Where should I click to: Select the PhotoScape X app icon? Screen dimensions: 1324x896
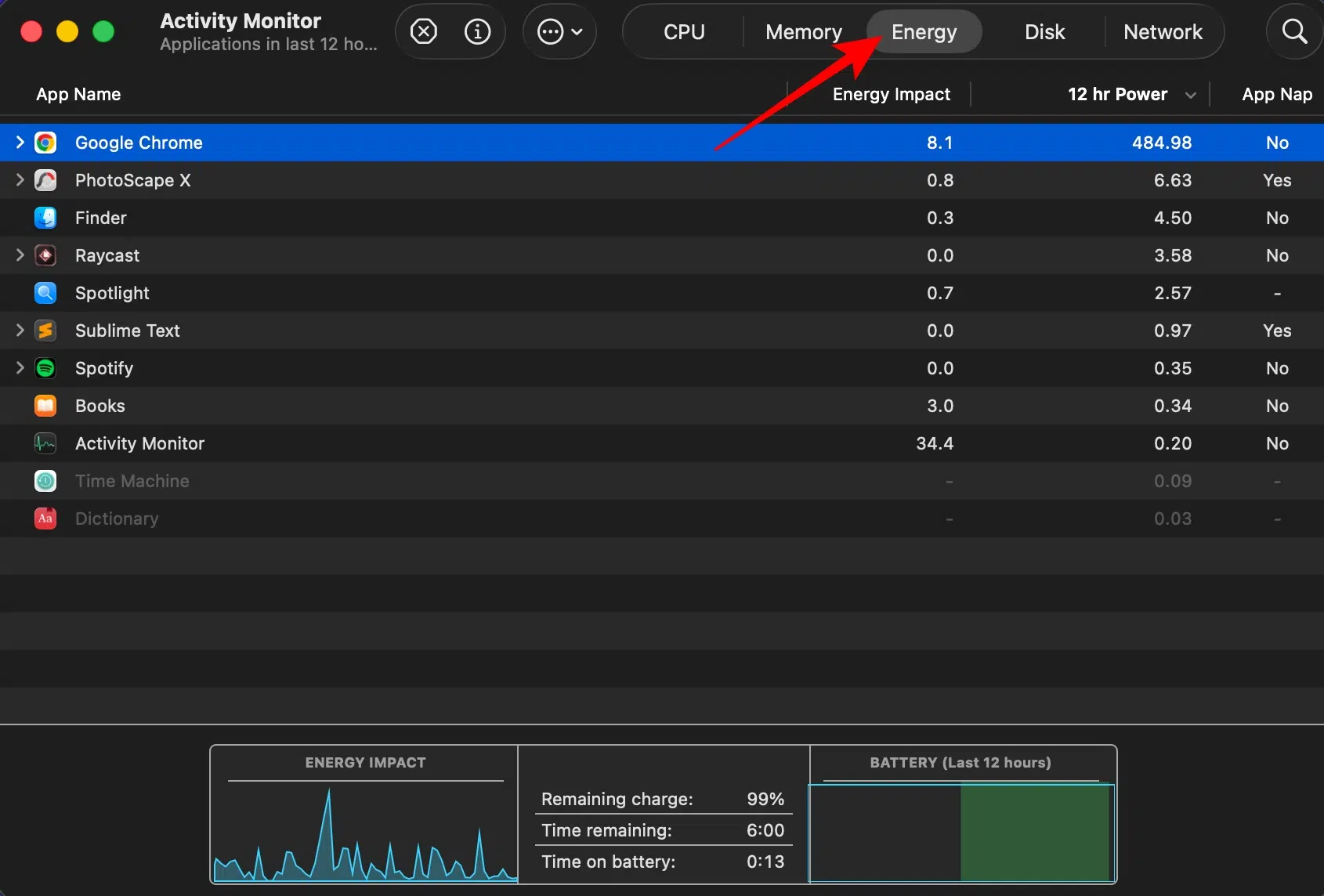[45, 180]
